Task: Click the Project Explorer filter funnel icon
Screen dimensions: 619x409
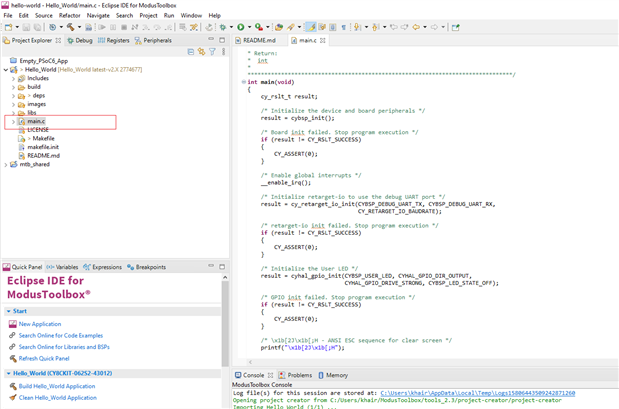Action: coord(212,52)
